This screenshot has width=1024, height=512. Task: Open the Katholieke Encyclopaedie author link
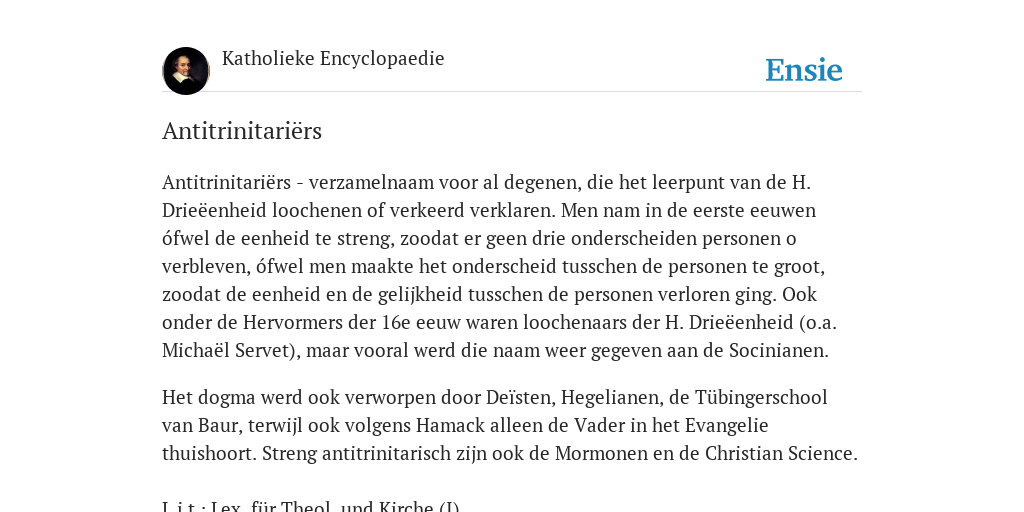coord(333,58)
